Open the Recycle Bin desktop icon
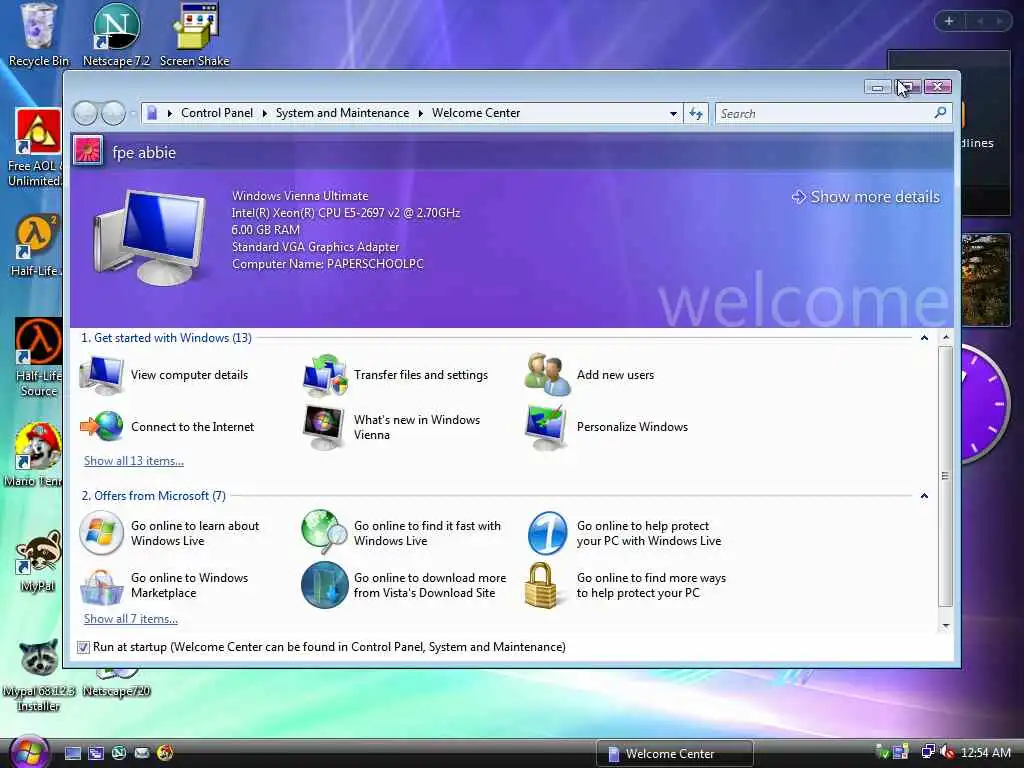1024x768 pixels. pos(38,34)
